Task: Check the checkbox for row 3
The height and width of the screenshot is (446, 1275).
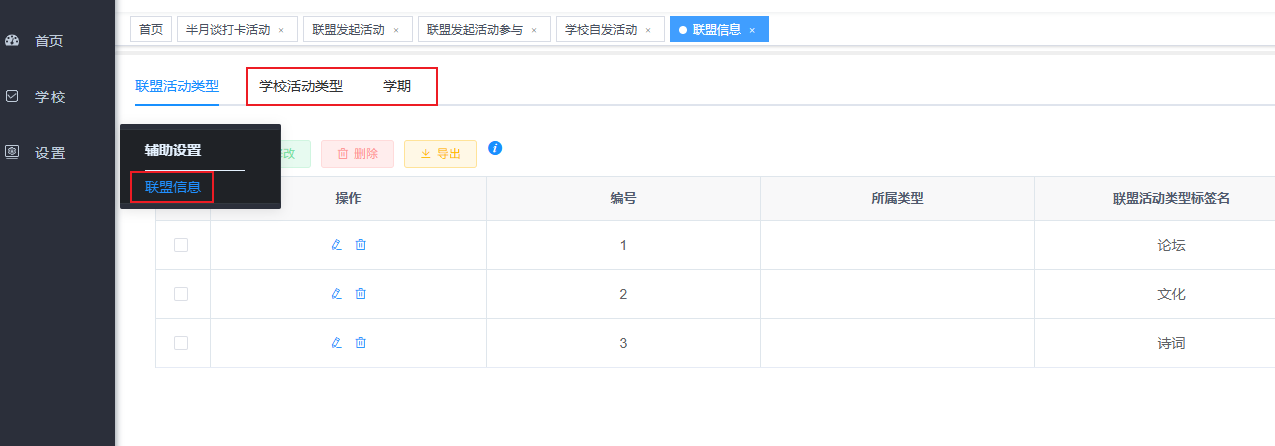Action: (x=181, y=343)
